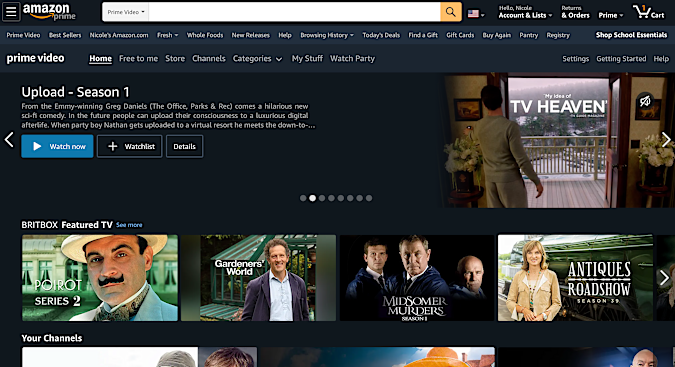Open Gift Cards link

(x=460, y=35)
